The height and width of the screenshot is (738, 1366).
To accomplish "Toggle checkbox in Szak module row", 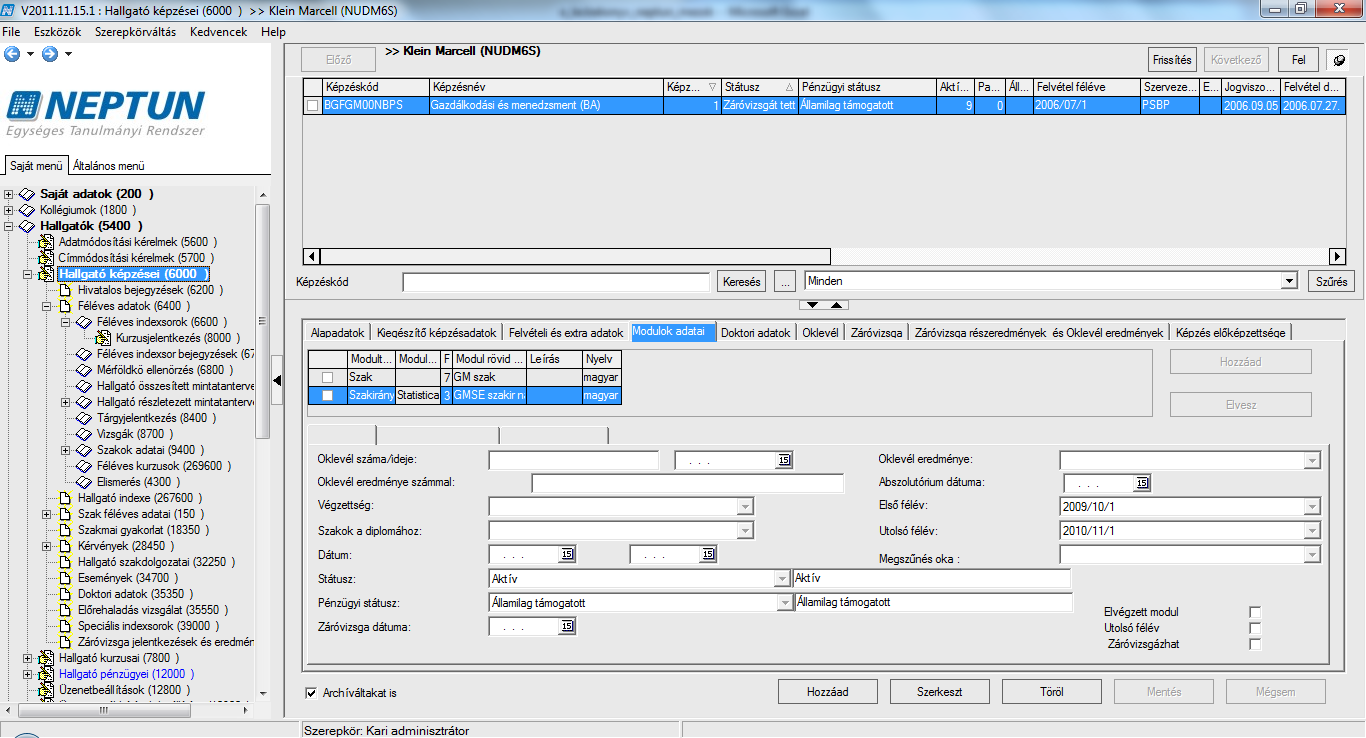I will (x=328, y=377).
